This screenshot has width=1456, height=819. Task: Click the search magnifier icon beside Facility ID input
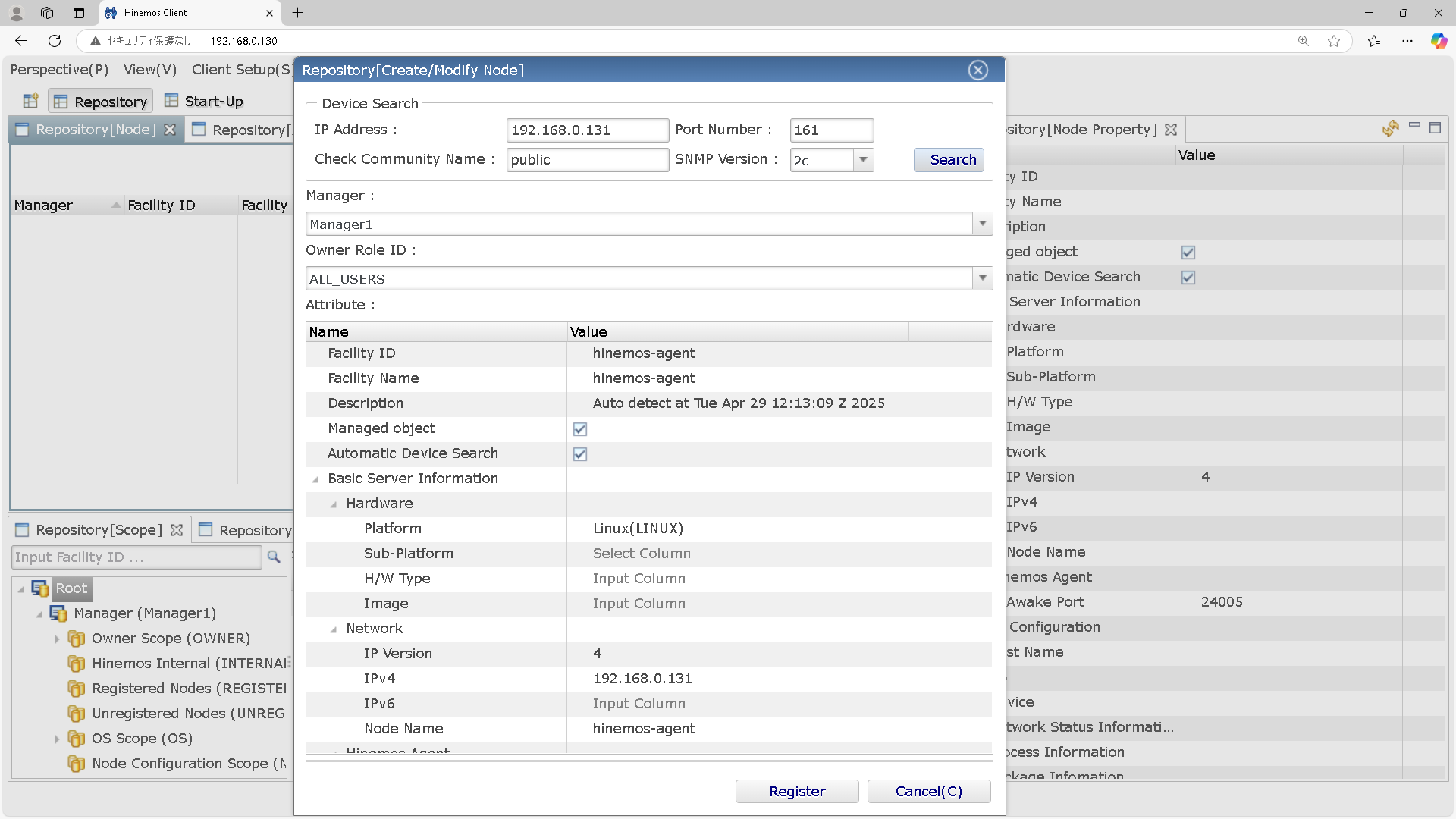point(274,557)
